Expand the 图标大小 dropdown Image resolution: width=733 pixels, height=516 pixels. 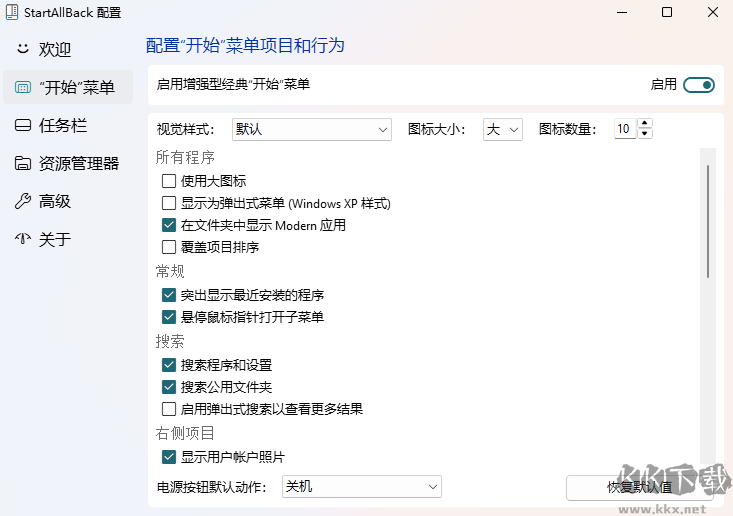(503, 129)
